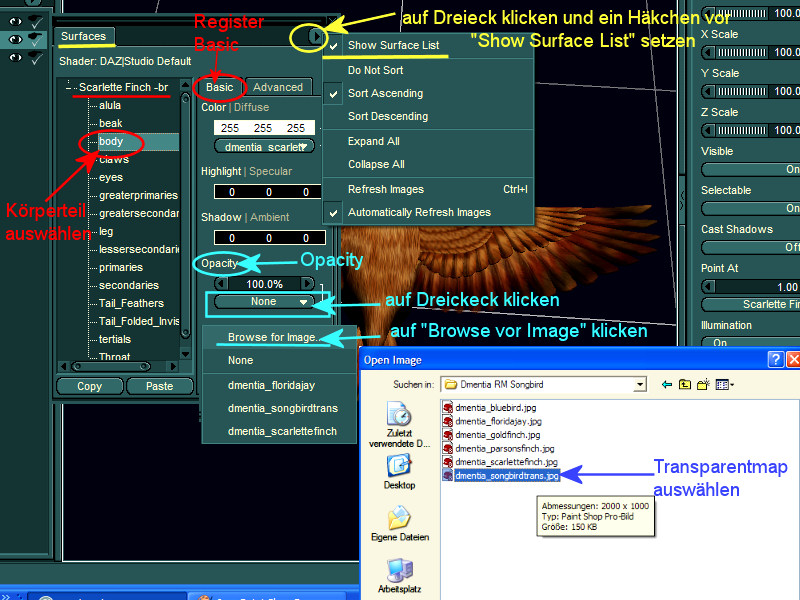
Task: Click the Copy button
Action: coord(90,386)
